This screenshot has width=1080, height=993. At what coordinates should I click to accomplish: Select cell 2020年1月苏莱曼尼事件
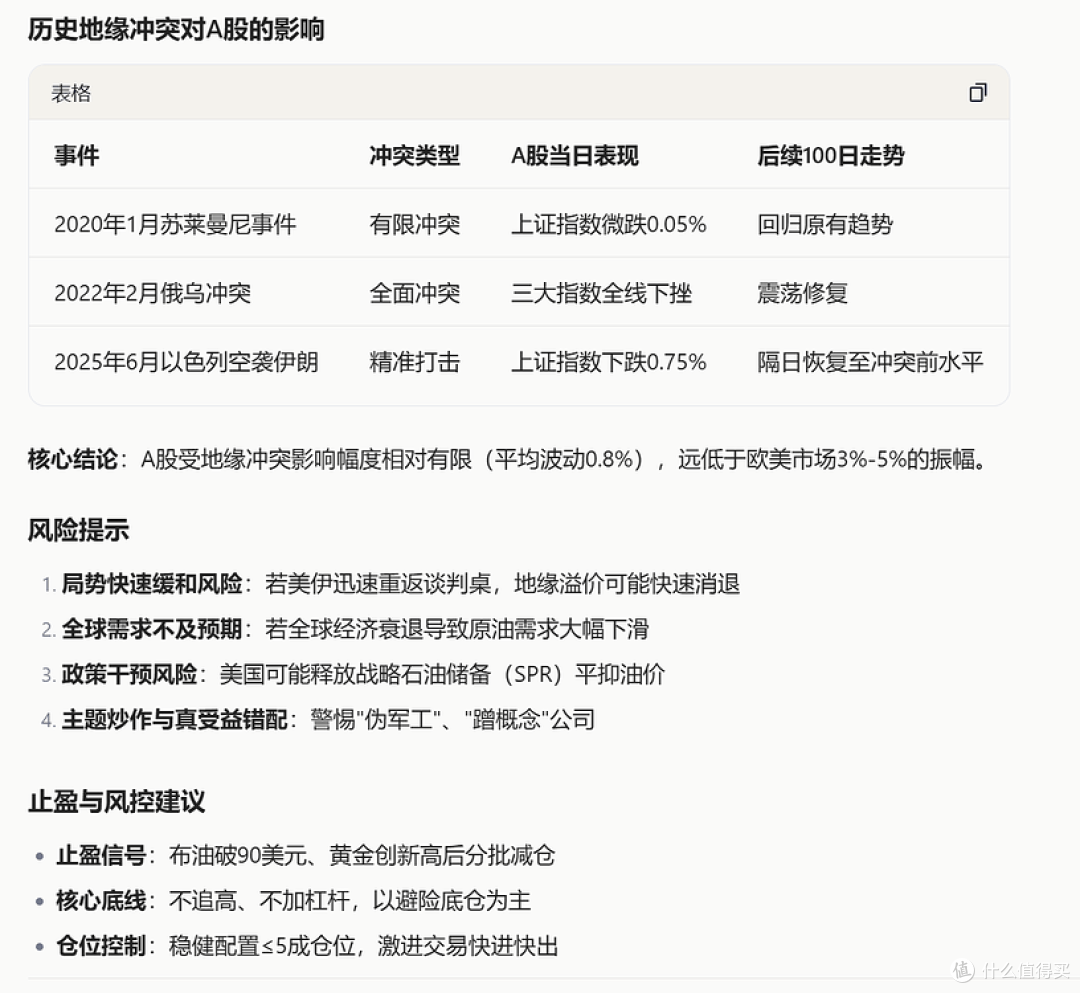[x=175, y=224]
